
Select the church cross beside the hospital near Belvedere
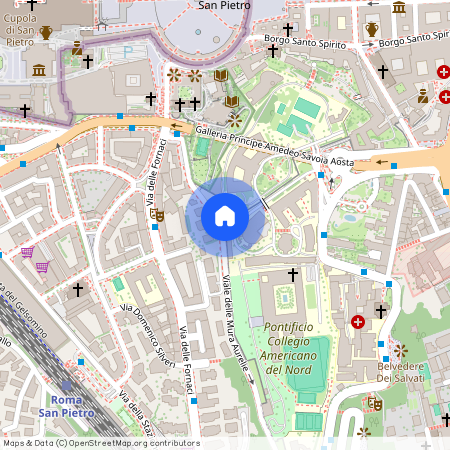click(x=381, y=311)
